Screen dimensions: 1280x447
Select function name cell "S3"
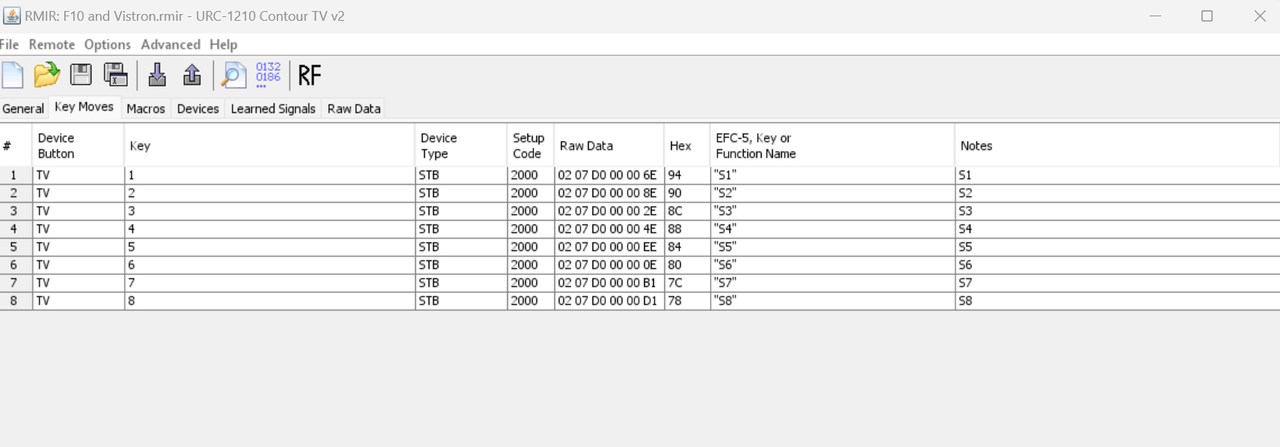[832, 211]
